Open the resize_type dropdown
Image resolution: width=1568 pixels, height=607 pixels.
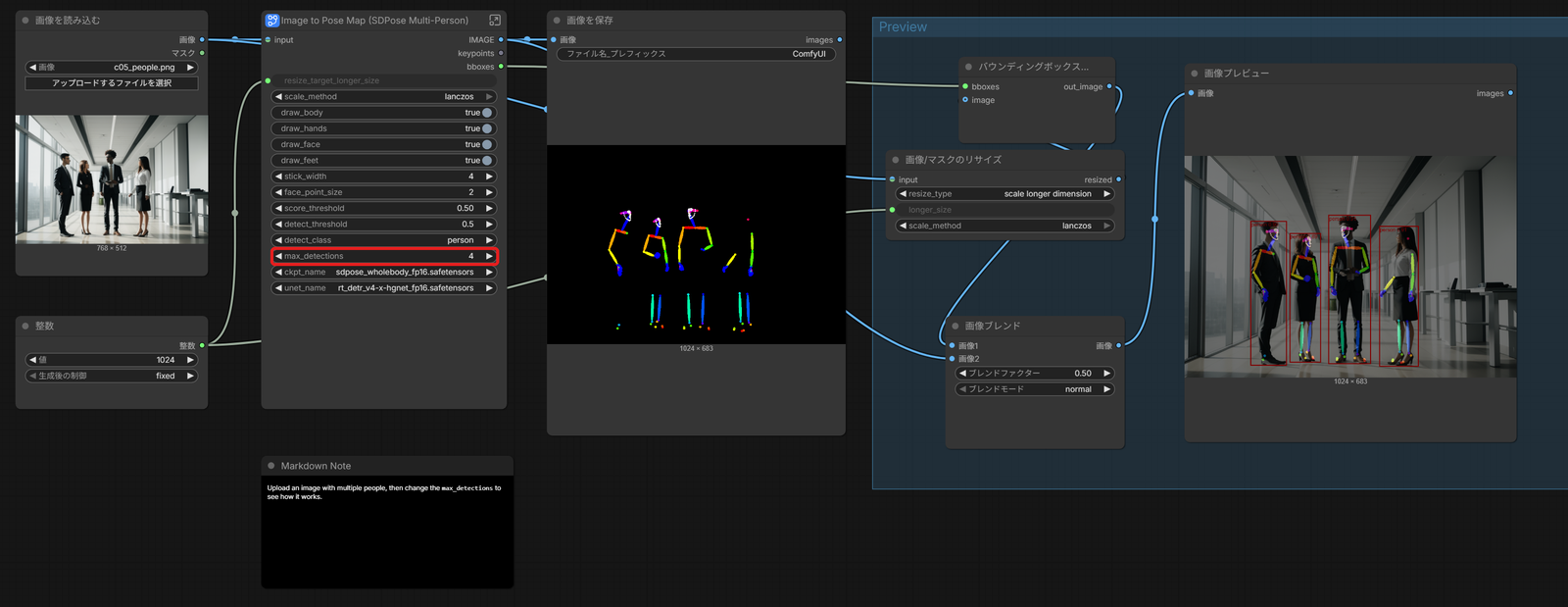(x=1005, y=194)
